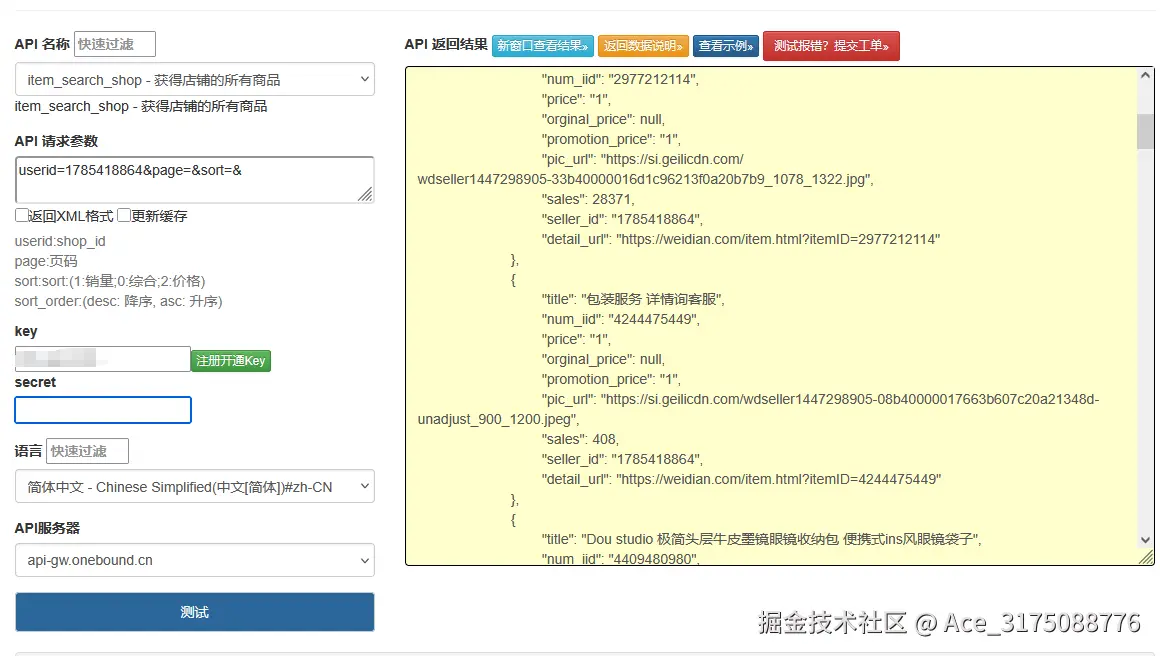The width and height of the screenshot is (1160, 656).
Task: Click the result panel scrollbar thumb
Action: point(1145,131)
